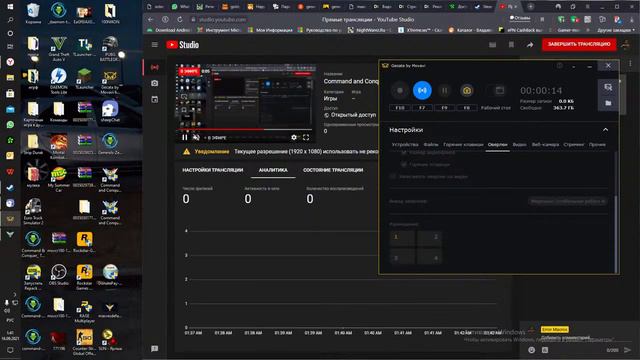Open the WhatsApp taskbar icon

[10, 124]
